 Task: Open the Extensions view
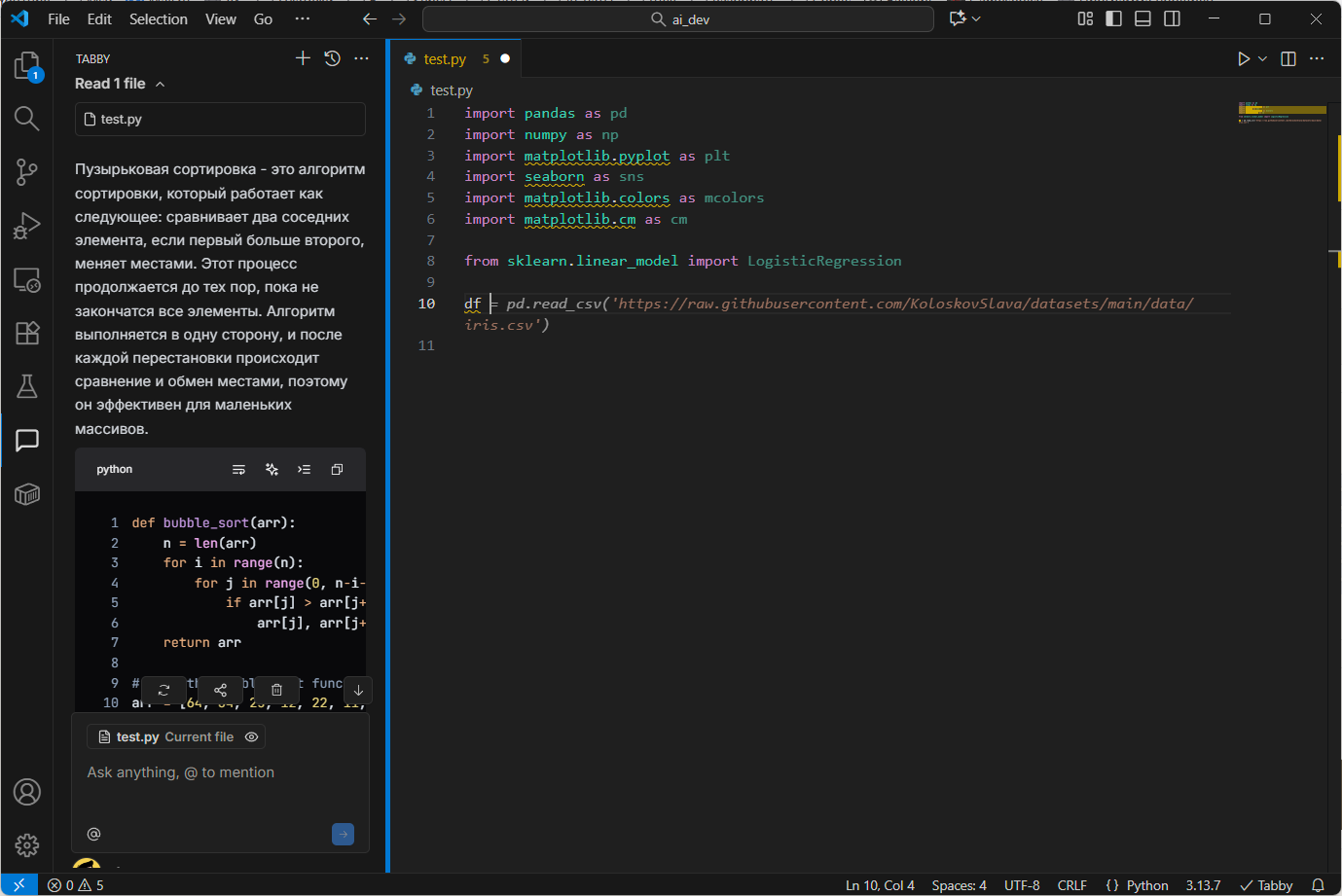click(26, 333)
